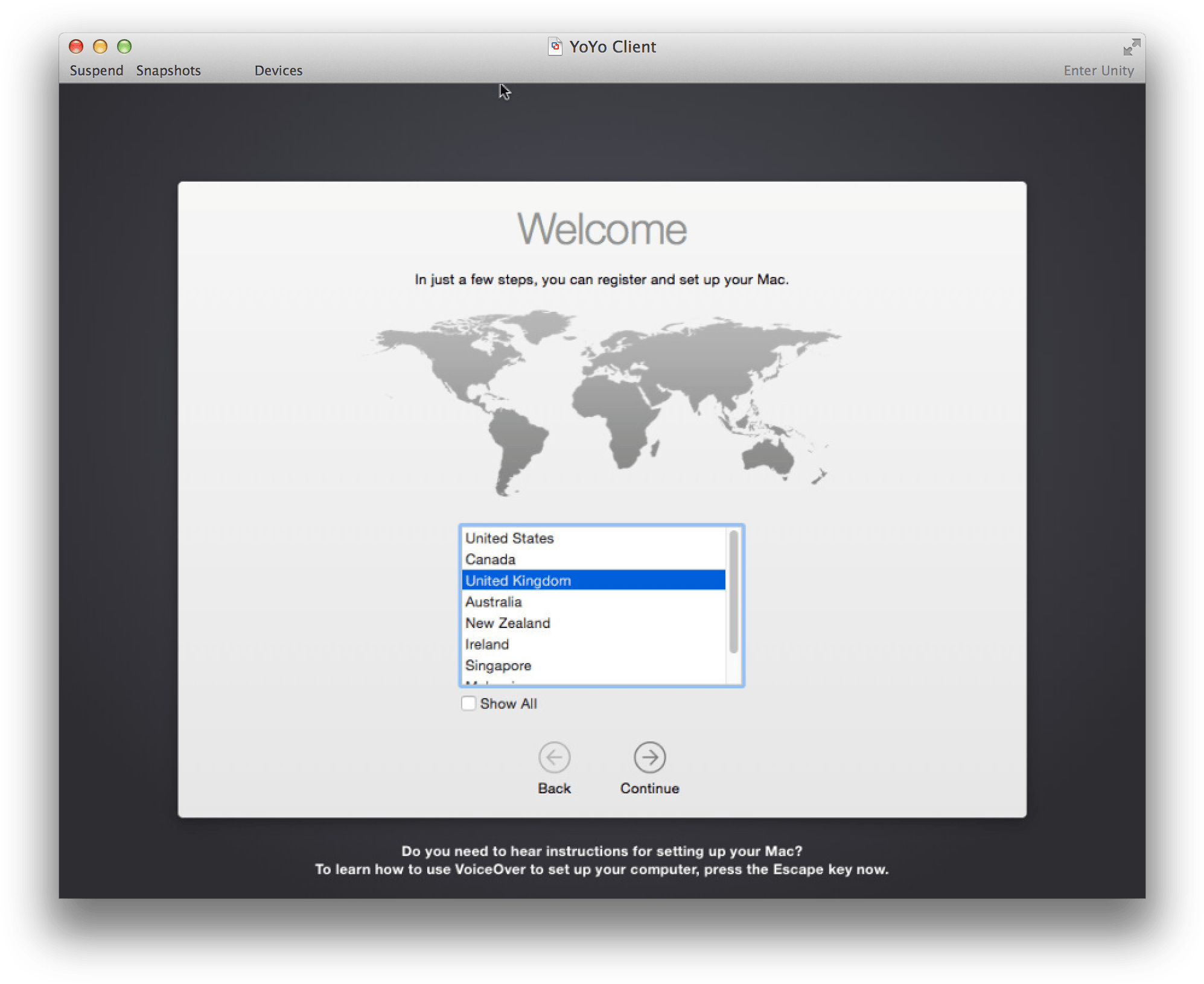Click the yellow minimize window button
The height and width of the screenshot is (984, 1204).
tap(100, 46)
